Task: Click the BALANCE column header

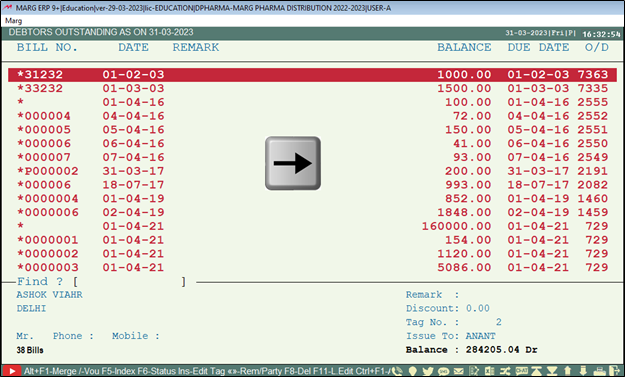Action: [464, 47]
